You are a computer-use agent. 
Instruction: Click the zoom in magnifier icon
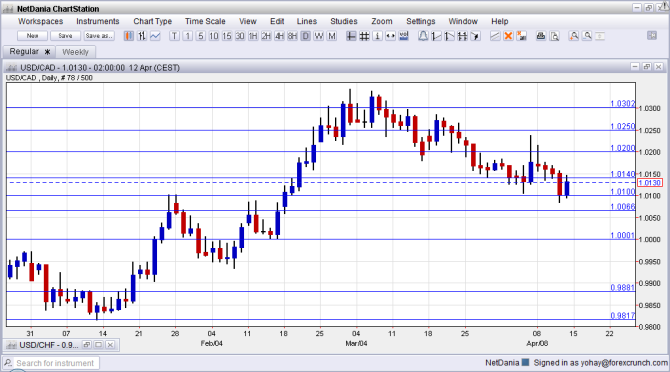click(x=574, y=36)
